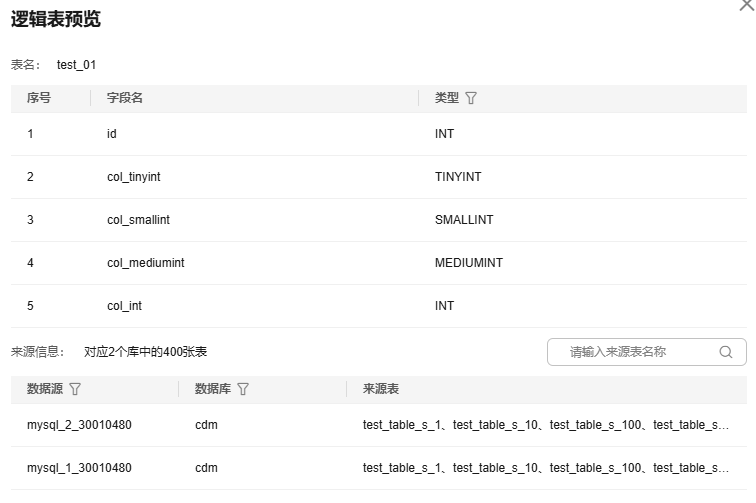This screenshot has height=503, width=756.
Task: Click the MEDIUMINT type cell
Action: tap(469, 263)
